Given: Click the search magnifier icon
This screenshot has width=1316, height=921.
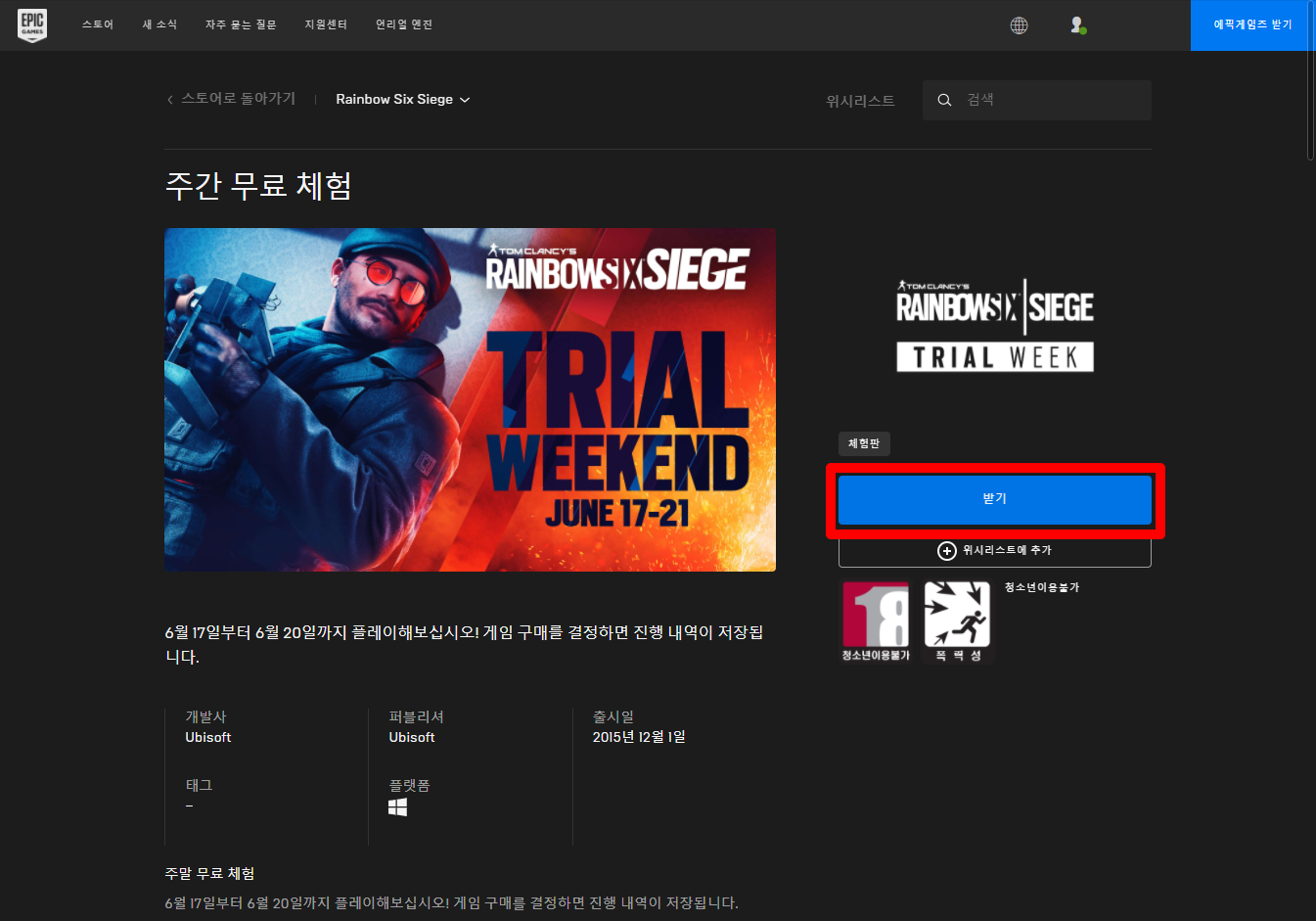Looking at the screenshot, I should pyautogui.click(x=944, y=100).
